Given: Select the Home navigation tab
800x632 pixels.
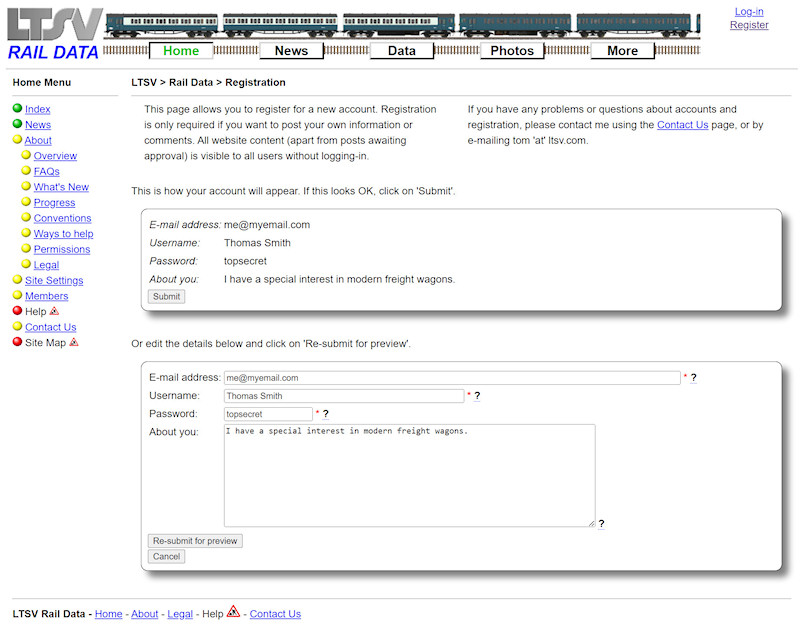Looking at the screenshot, I should pos(180,50).
